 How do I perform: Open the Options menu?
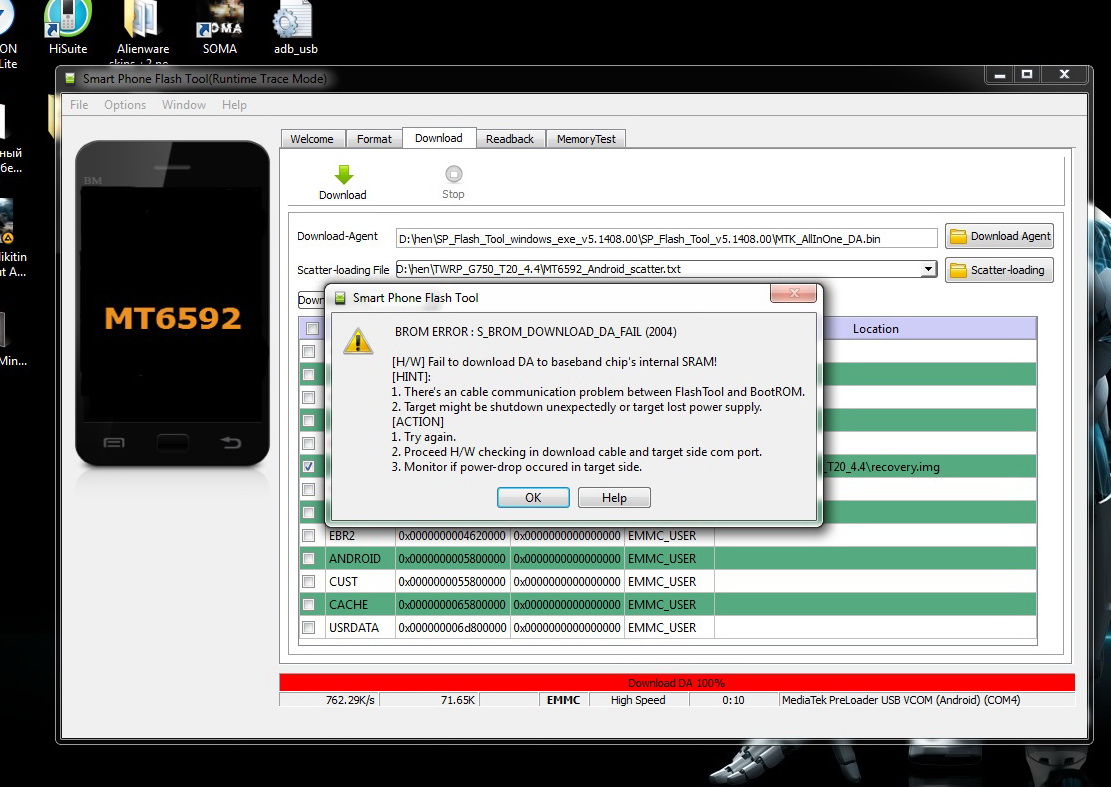(125, 105)
